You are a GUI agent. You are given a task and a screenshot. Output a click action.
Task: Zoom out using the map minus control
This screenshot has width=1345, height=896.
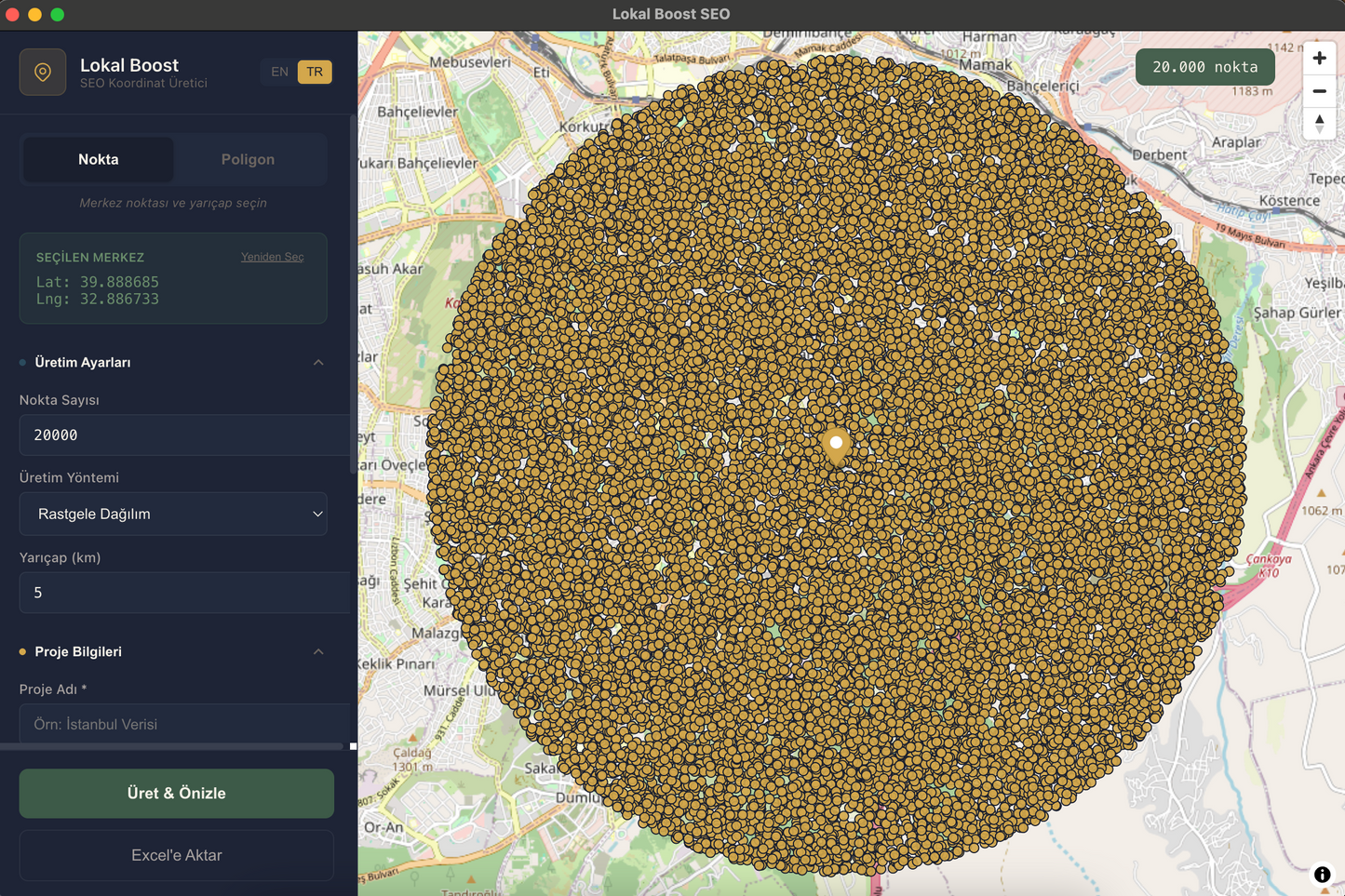point(1319,90)
